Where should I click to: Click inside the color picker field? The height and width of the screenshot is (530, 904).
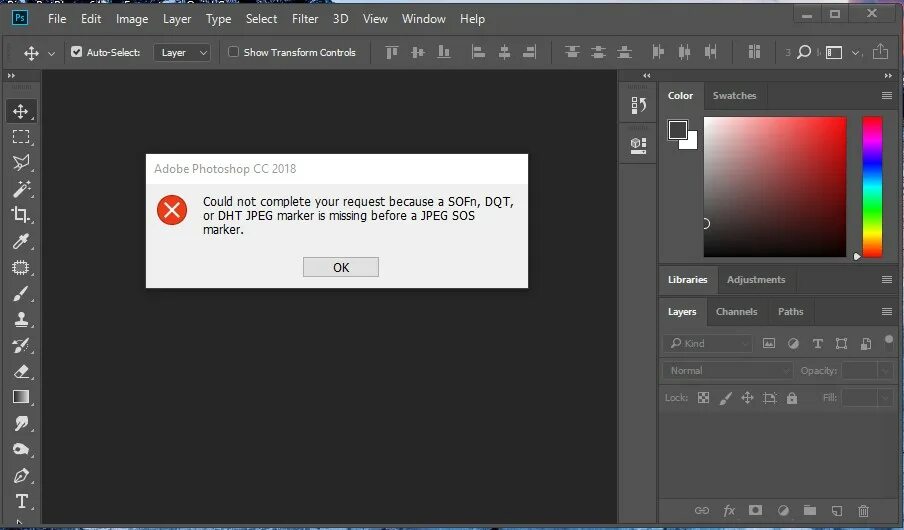775,187
